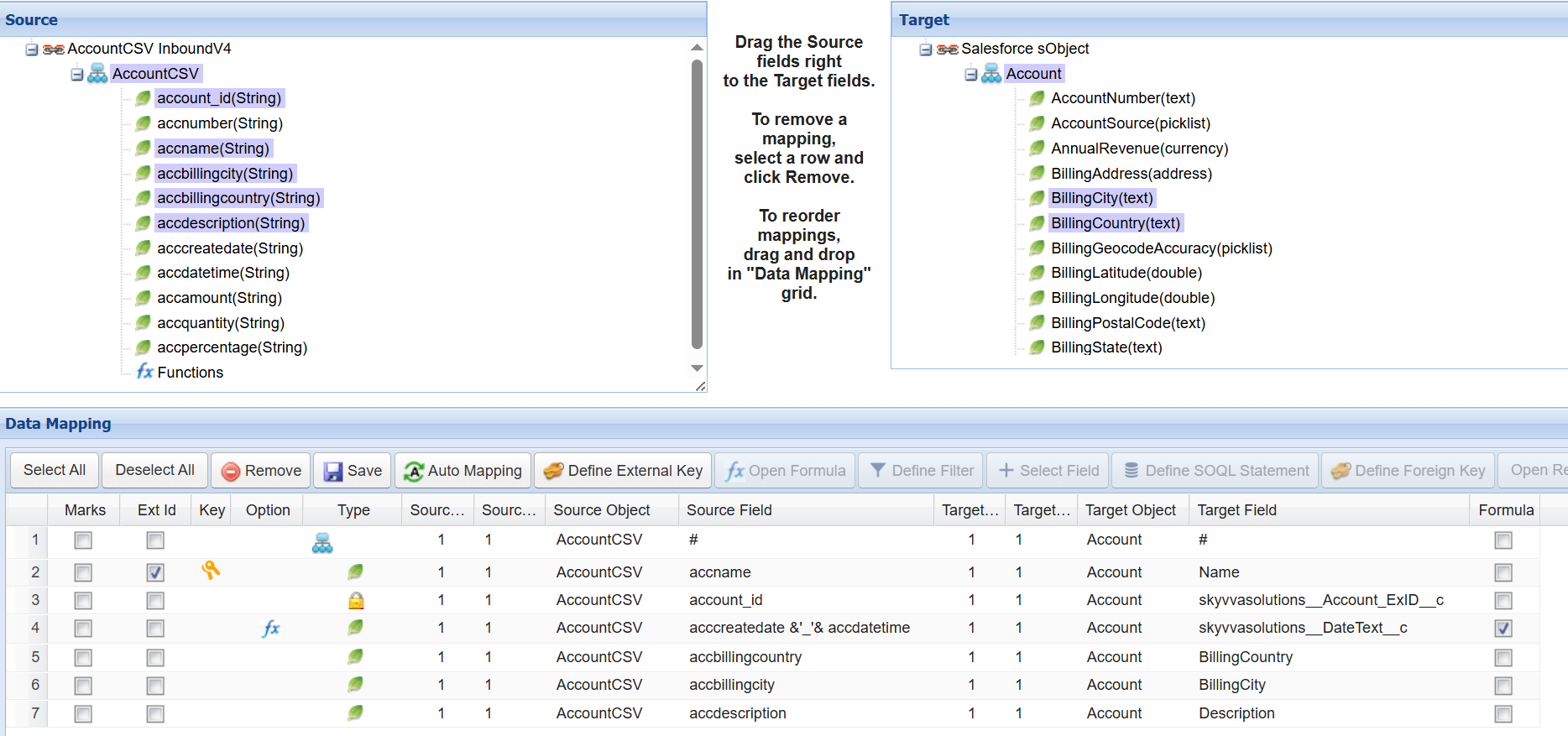Click the fx icon beside Functions

[145, 372]
